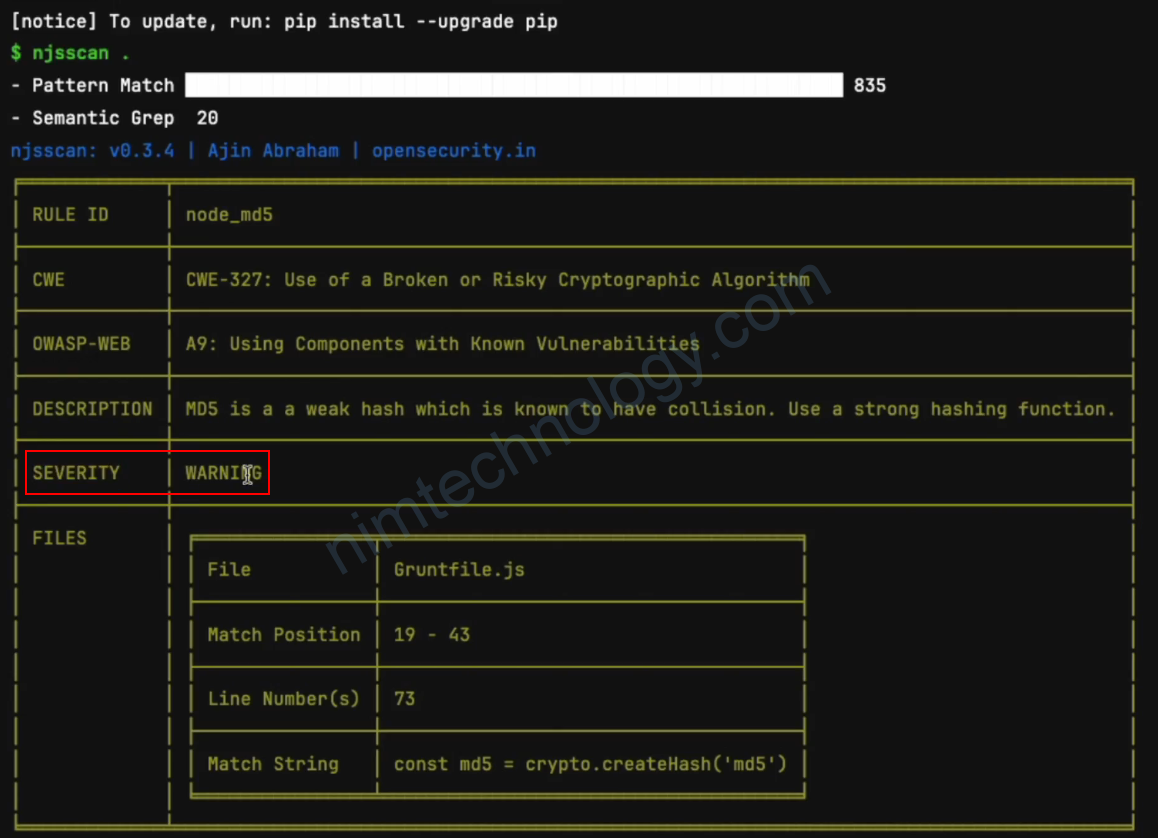Click line number 73 value
1158x838 pixels.
pyautogui.click(x=404, y=699)
